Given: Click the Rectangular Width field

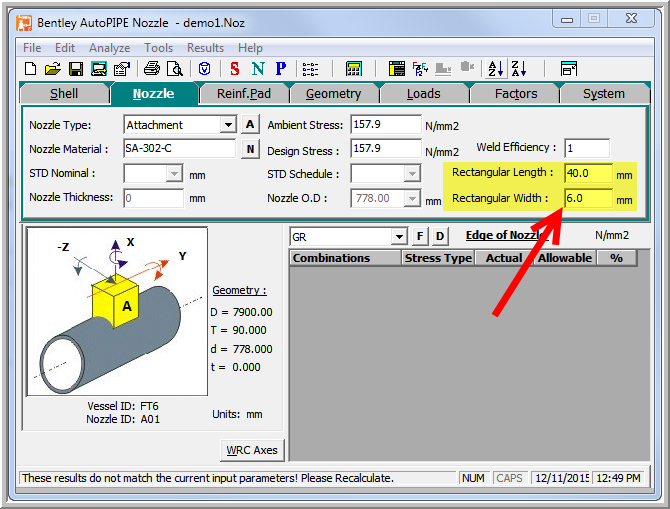Looking at the screenshot, I should click(x=588, y=198).
